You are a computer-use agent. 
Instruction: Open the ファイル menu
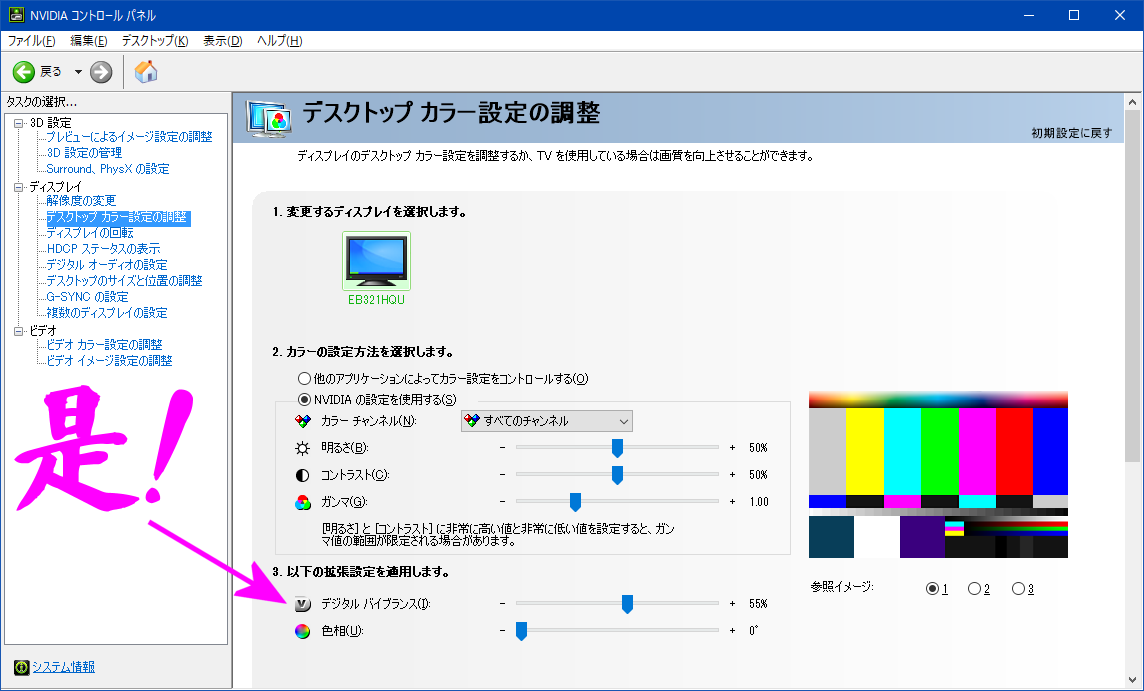coord(31,41)
